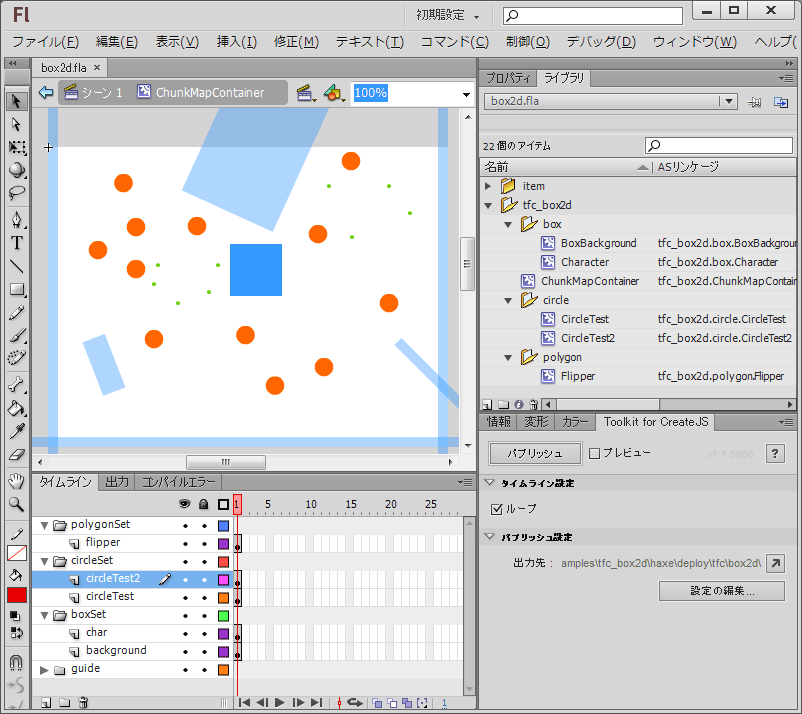Switch to the プロパティ tab

[508, 78]
